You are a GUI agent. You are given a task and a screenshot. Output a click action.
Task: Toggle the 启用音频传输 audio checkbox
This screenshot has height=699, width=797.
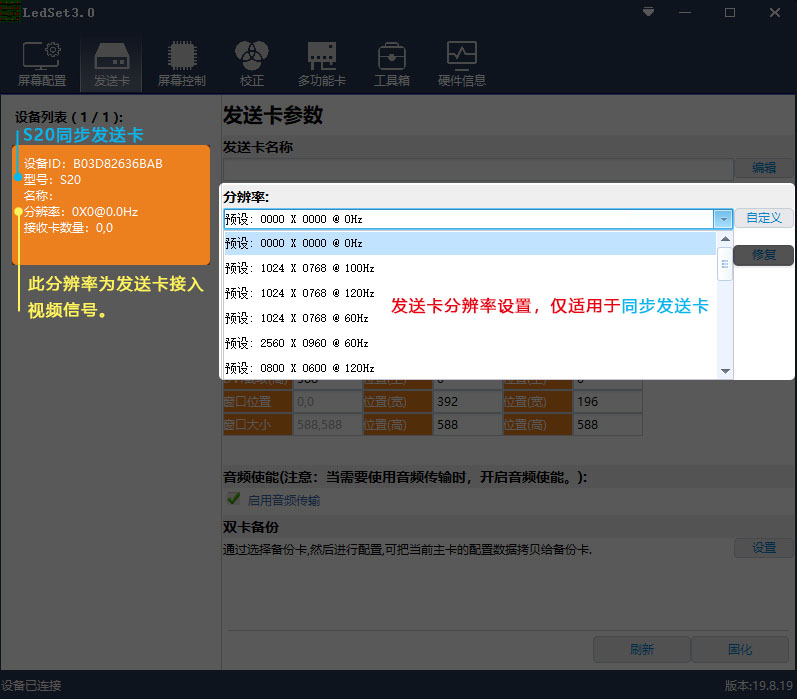pyautogui.click(x=234, y=499)
